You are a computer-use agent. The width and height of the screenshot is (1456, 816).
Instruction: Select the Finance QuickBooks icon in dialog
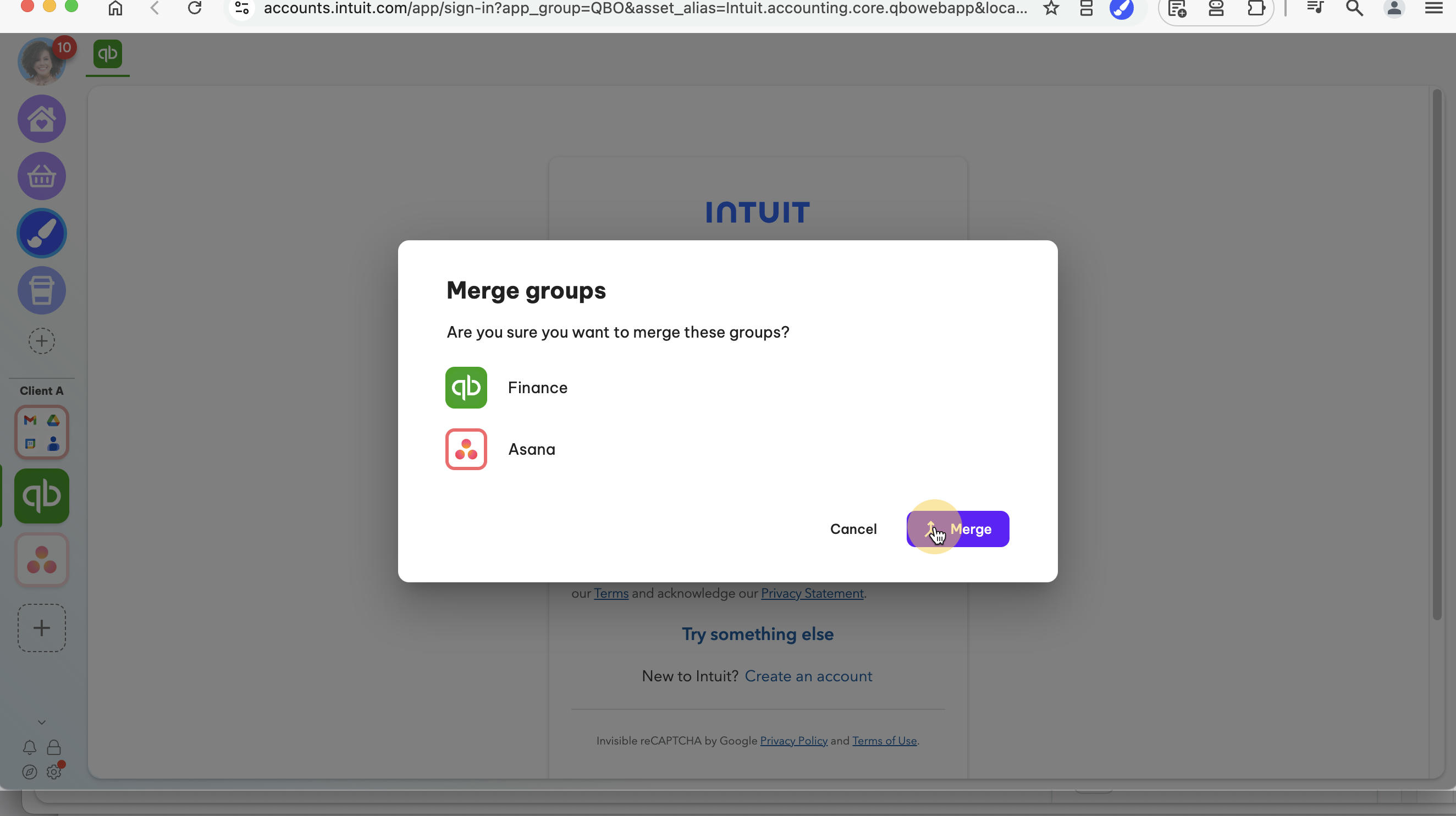tap(466, 388)
